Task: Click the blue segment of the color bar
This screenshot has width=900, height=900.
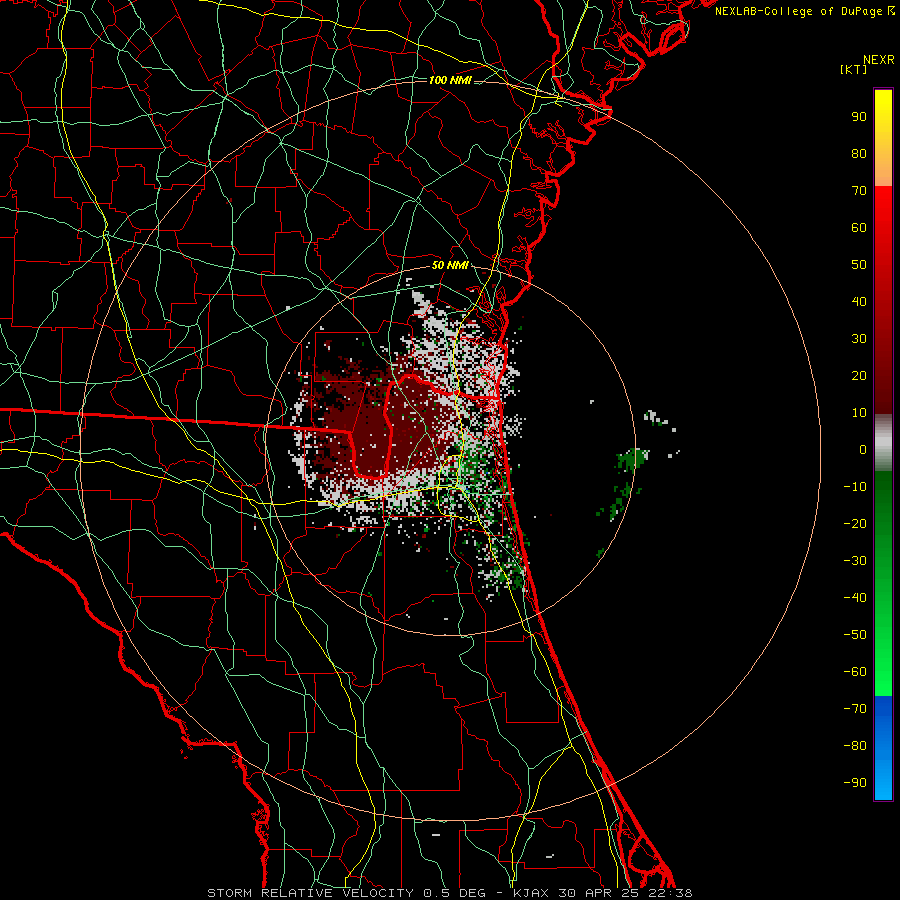Action: (883, 748)
